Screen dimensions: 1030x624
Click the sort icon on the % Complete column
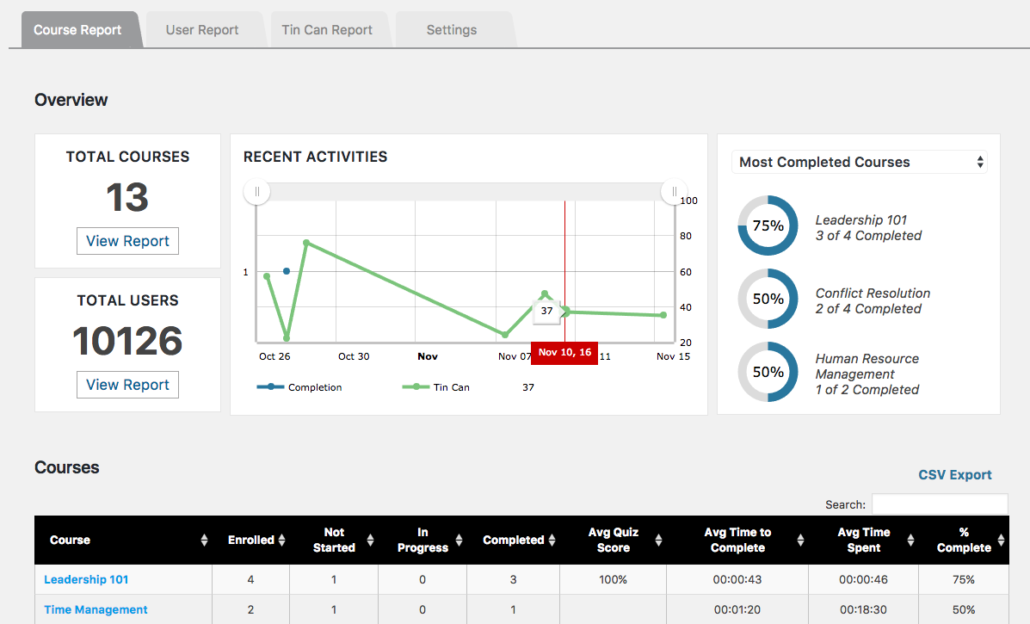[1000, 540]
